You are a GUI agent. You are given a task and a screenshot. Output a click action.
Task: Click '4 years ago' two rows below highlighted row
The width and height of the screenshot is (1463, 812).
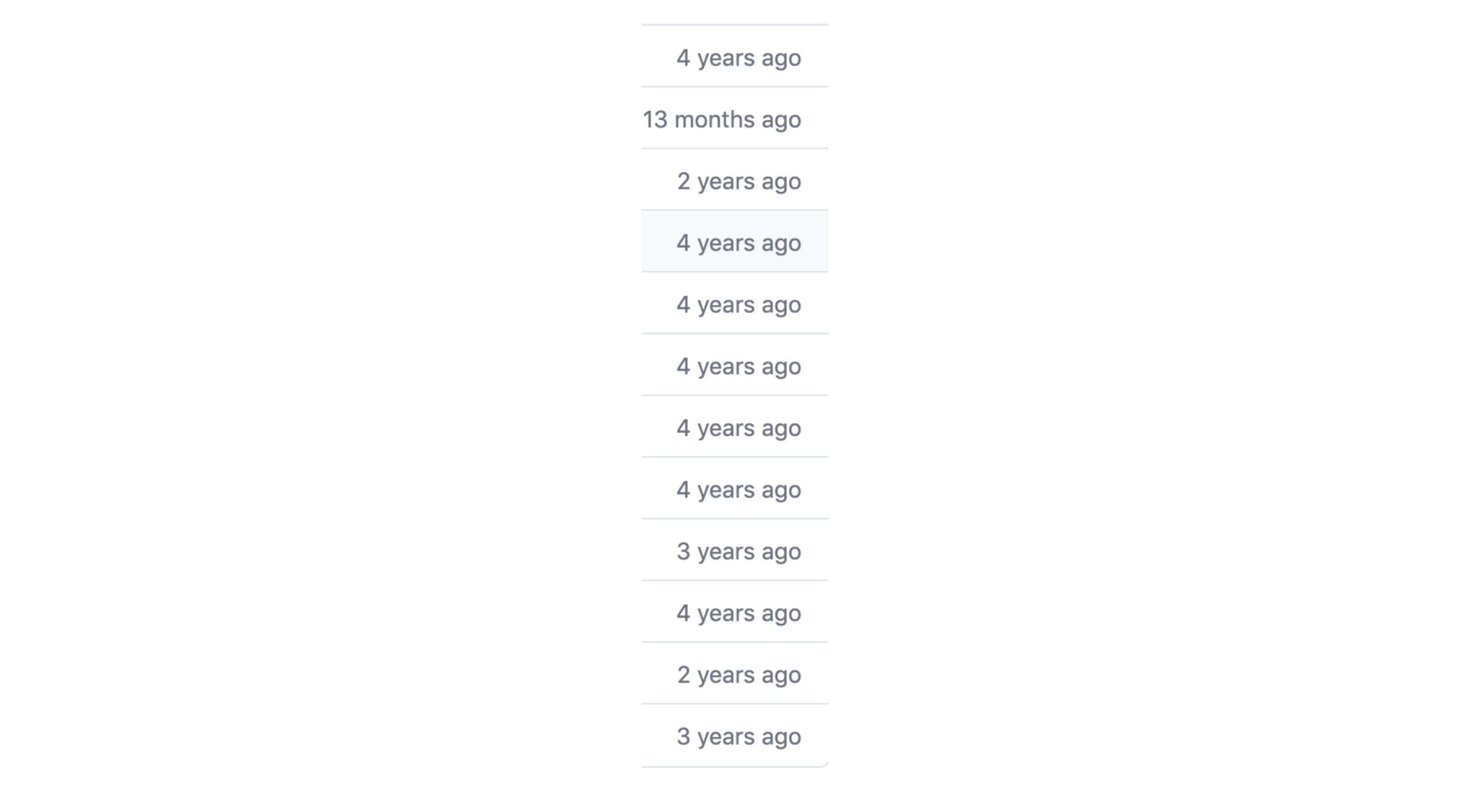(739, 367)
